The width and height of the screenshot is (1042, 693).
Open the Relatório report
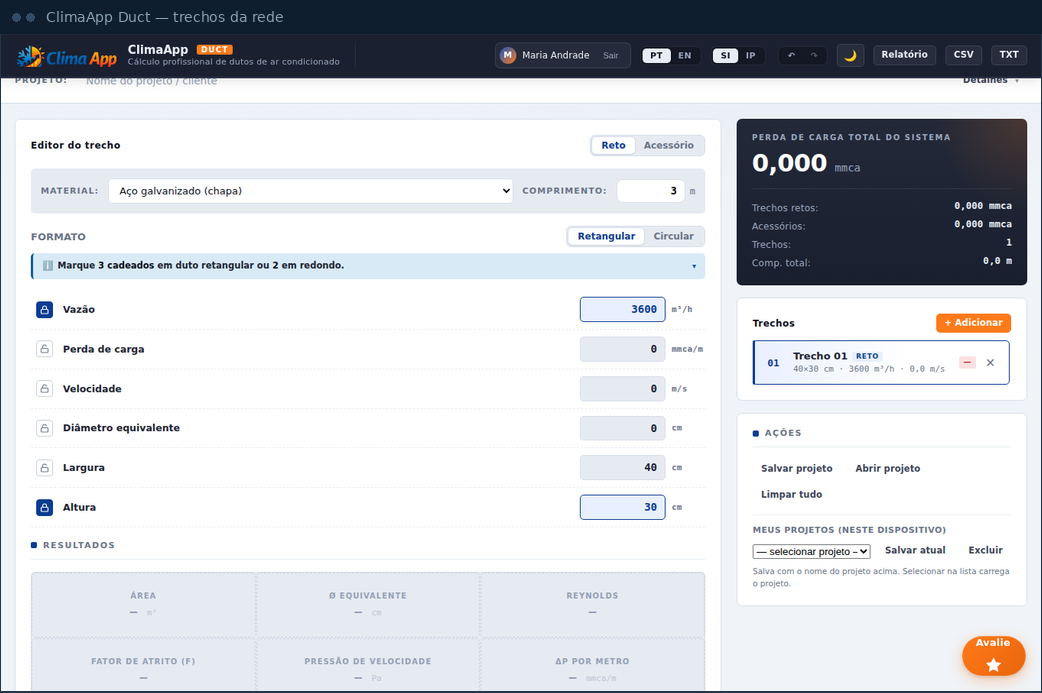(x=904, y=55)
